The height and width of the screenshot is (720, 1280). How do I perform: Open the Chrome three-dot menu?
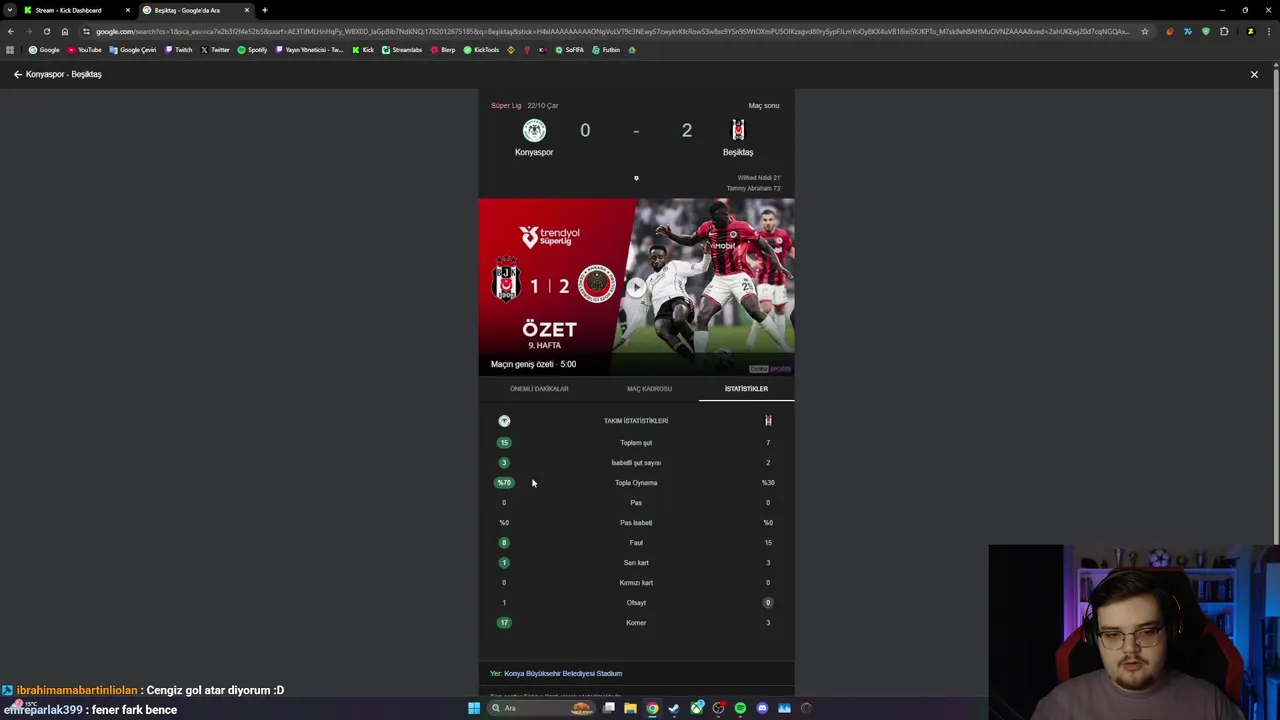1269,31
